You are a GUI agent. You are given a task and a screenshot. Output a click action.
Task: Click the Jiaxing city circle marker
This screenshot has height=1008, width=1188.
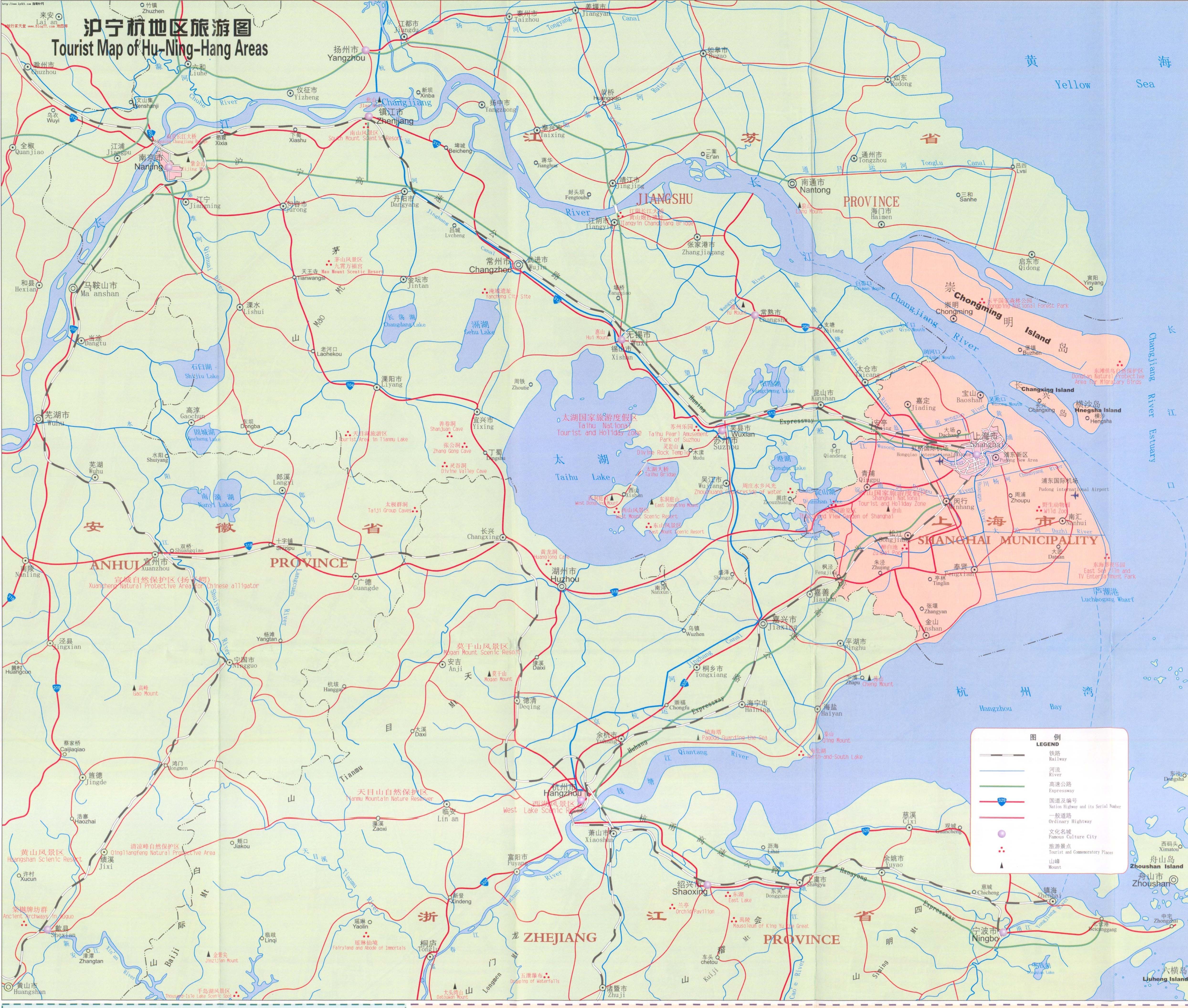pyautogui.click(x=763, y=623)
